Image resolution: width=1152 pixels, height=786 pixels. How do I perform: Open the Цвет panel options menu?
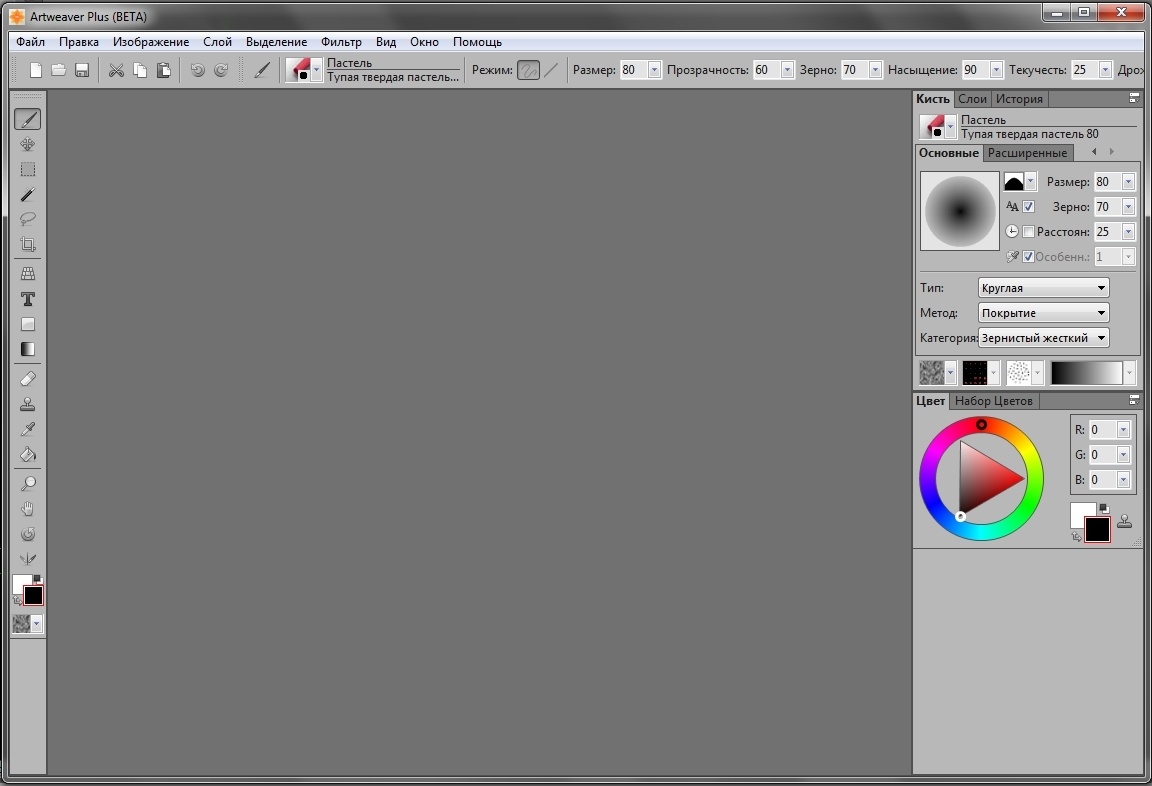1134,400
